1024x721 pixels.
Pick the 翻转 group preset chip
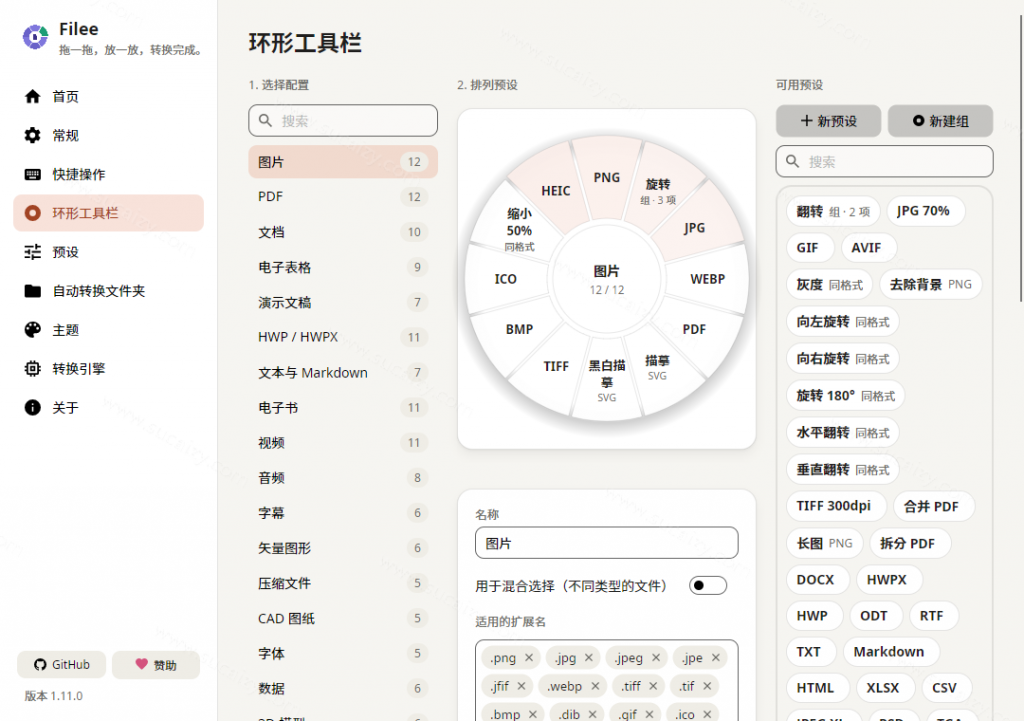pos(833,211)
